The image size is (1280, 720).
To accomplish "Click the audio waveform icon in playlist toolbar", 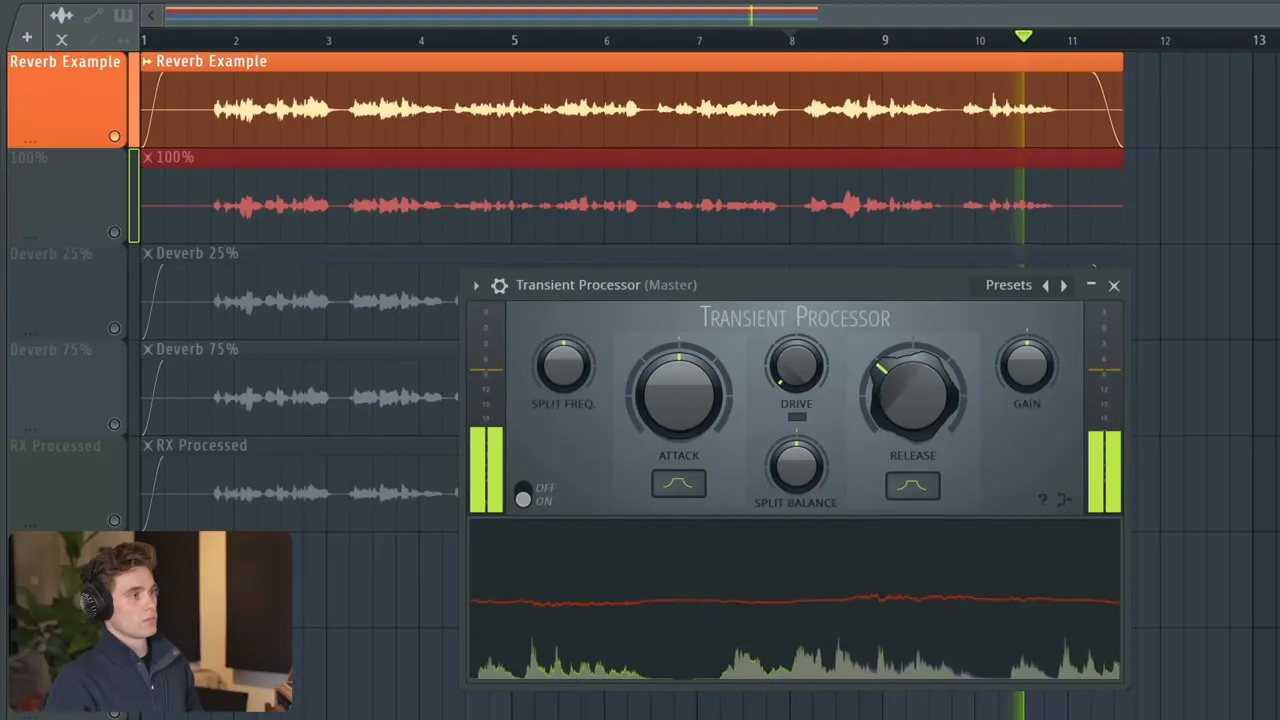I will pyautogui.click(x=62, y=15).
